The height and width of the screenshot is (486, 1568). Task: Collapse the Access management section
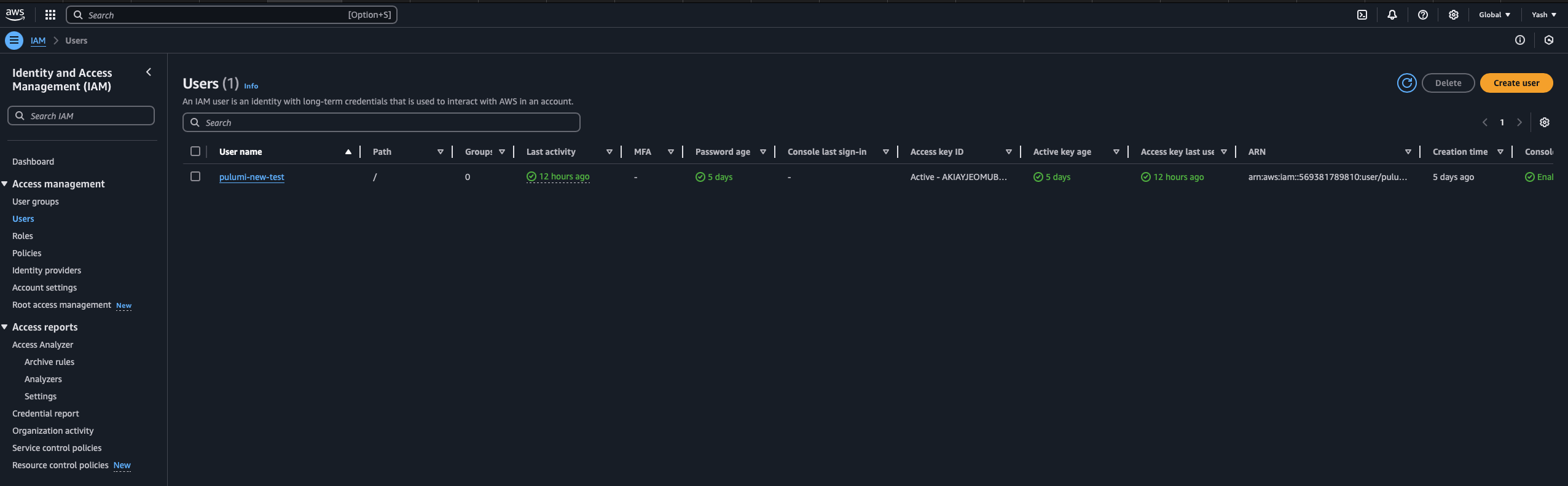(x=5, y=184)
